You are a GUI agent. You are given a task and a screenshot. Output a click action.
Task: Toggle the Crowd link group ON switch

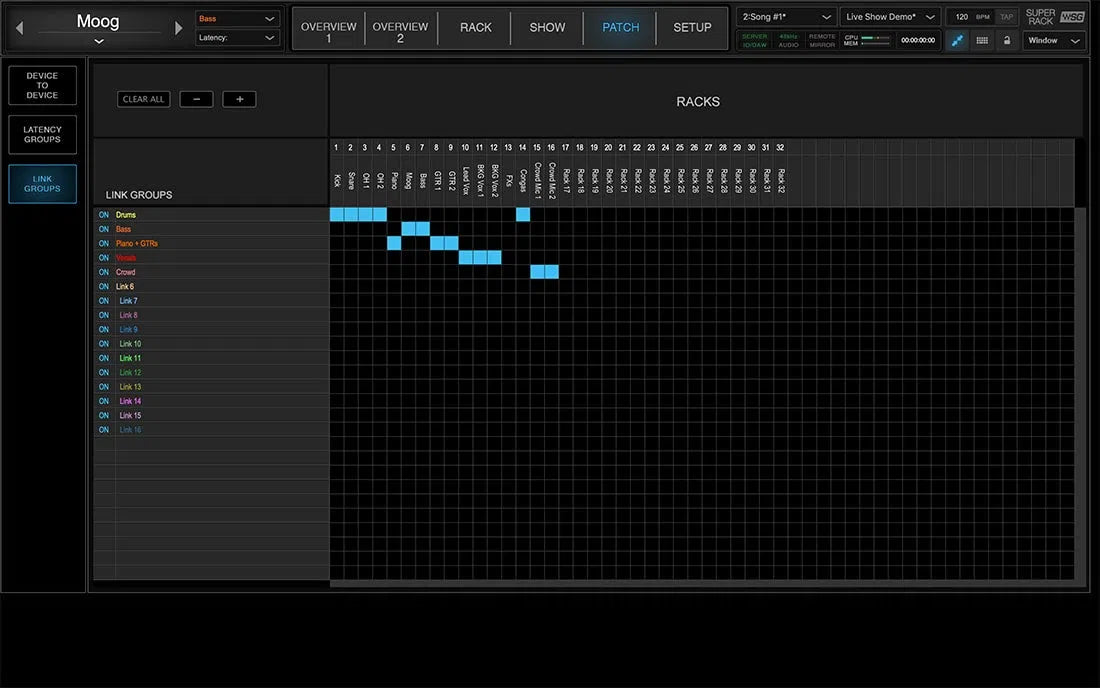coord(103,271)
